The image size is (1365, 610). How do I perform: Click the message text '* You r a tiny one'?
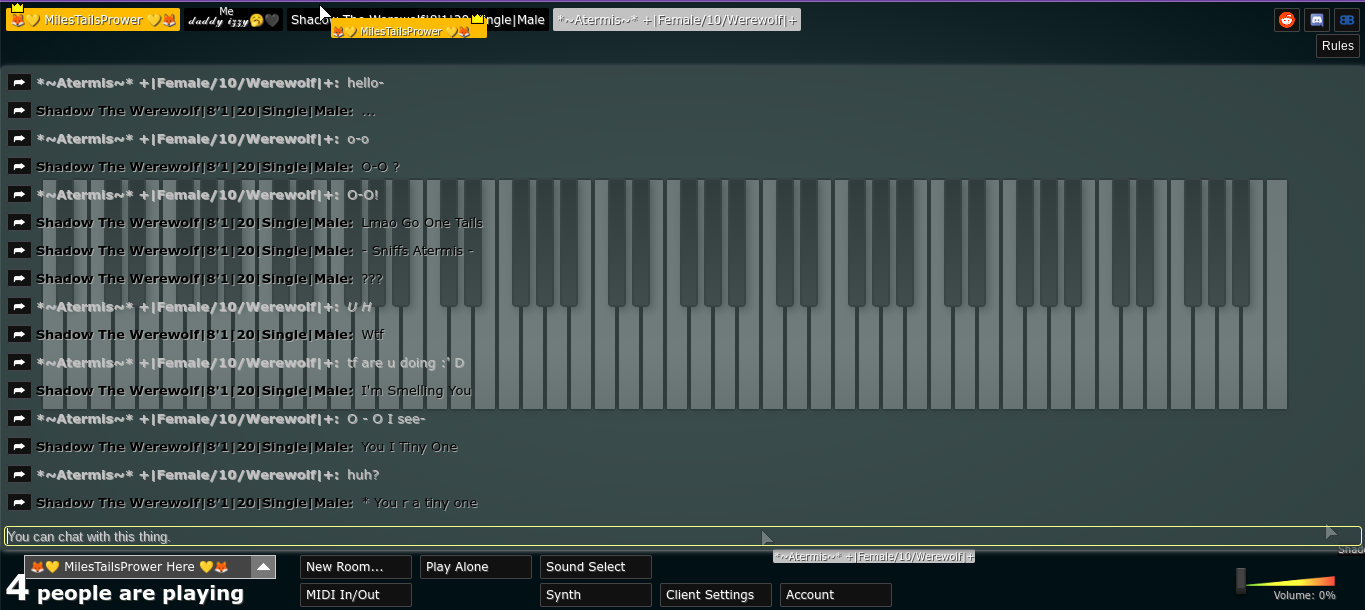420,503
